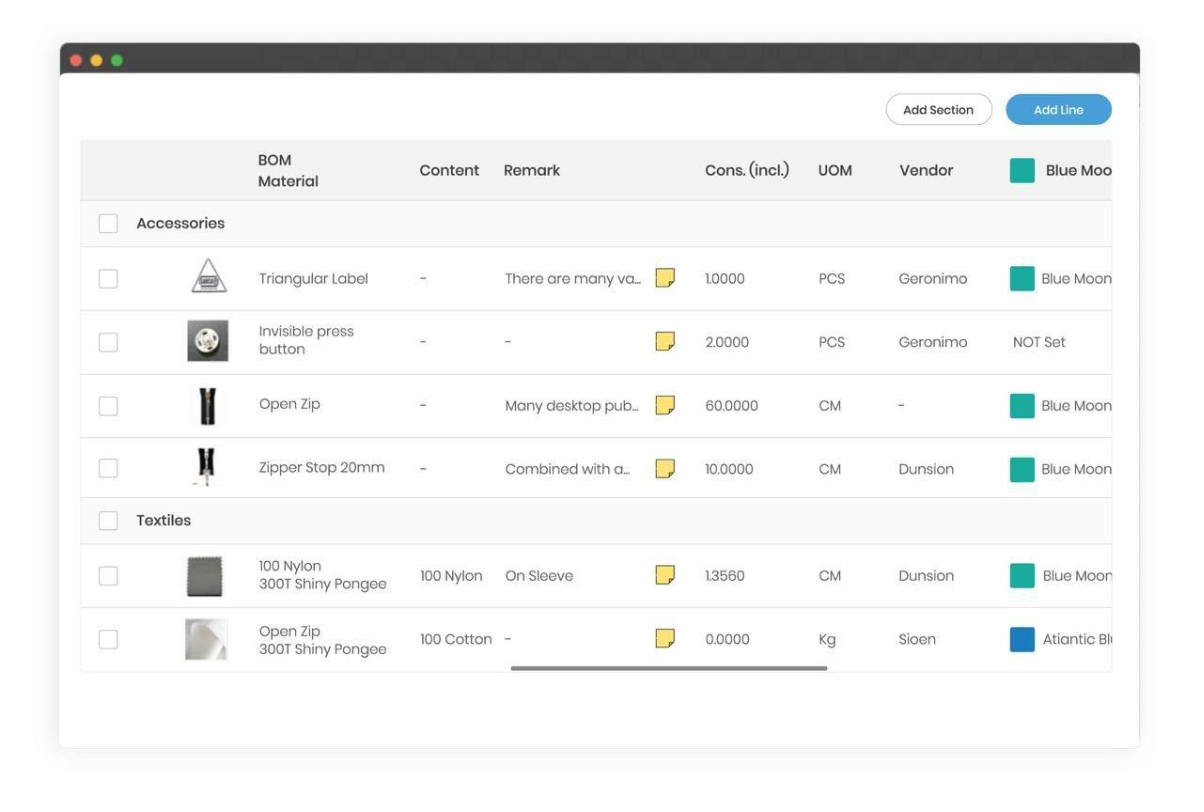This screenshot has height=812, width=1204.
Task: Open the note icon for Zipper Stop 20mm
Action: coord(665,468)
